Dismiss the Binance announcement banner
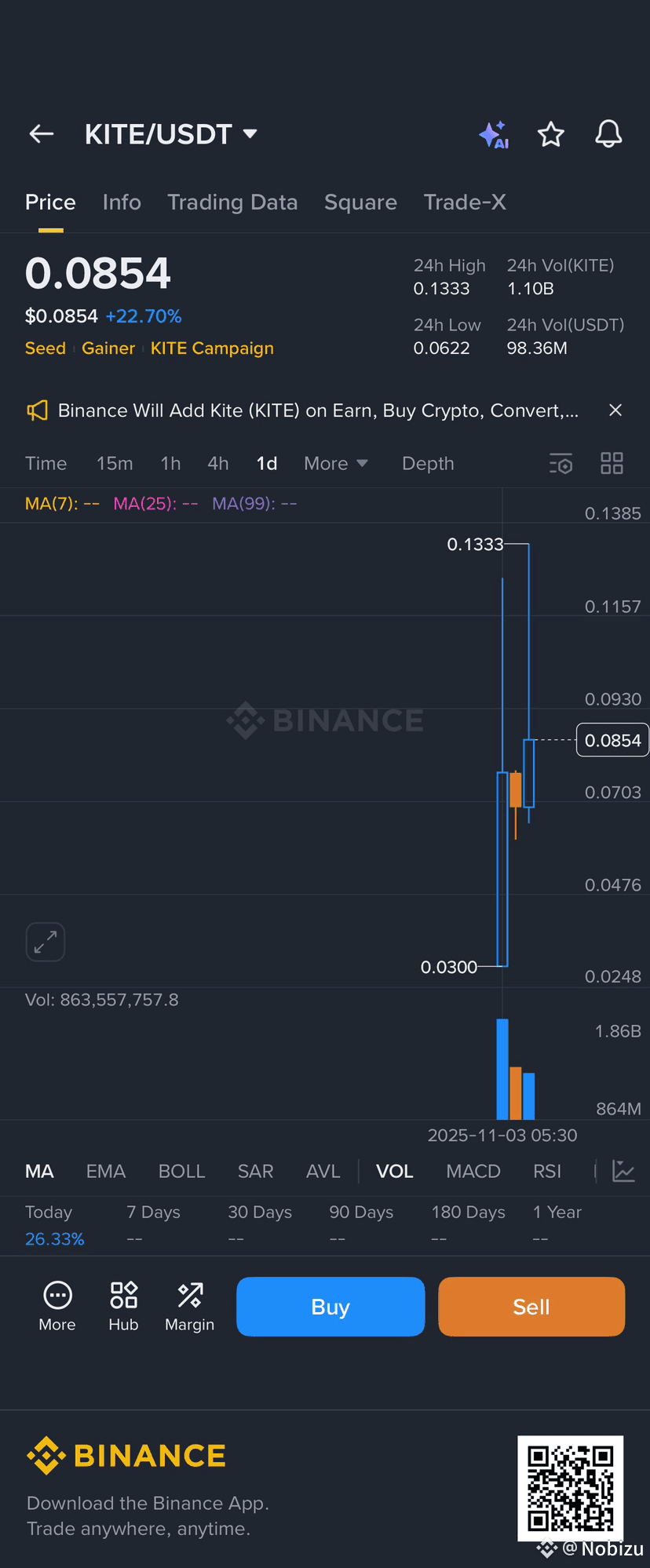Screen dimensions: 650x1568 tap(615, 410)
